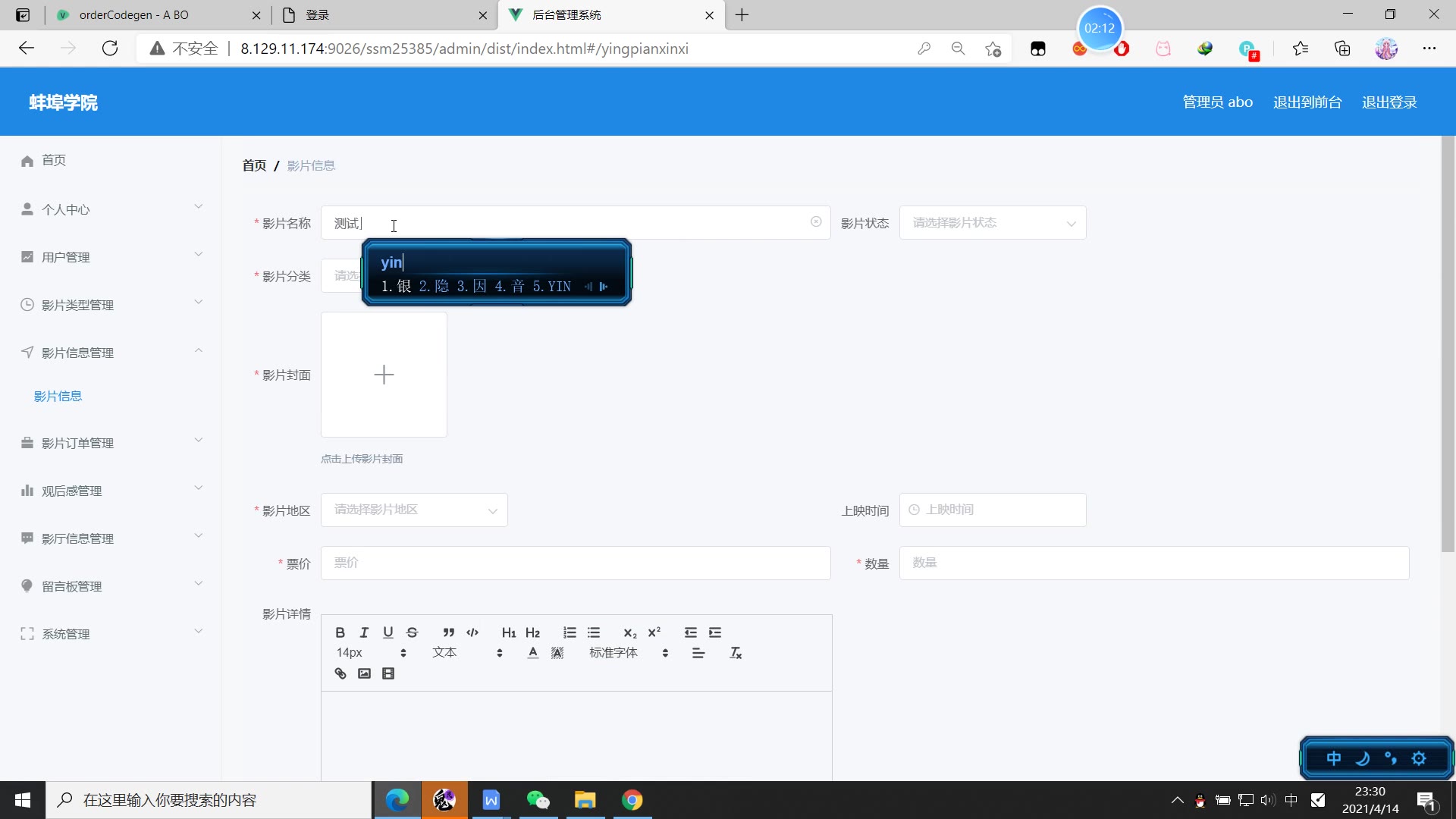The height and width of the screenshot is (819, 1456).
Task: Insert an image into editor
Action: [364, 673]
